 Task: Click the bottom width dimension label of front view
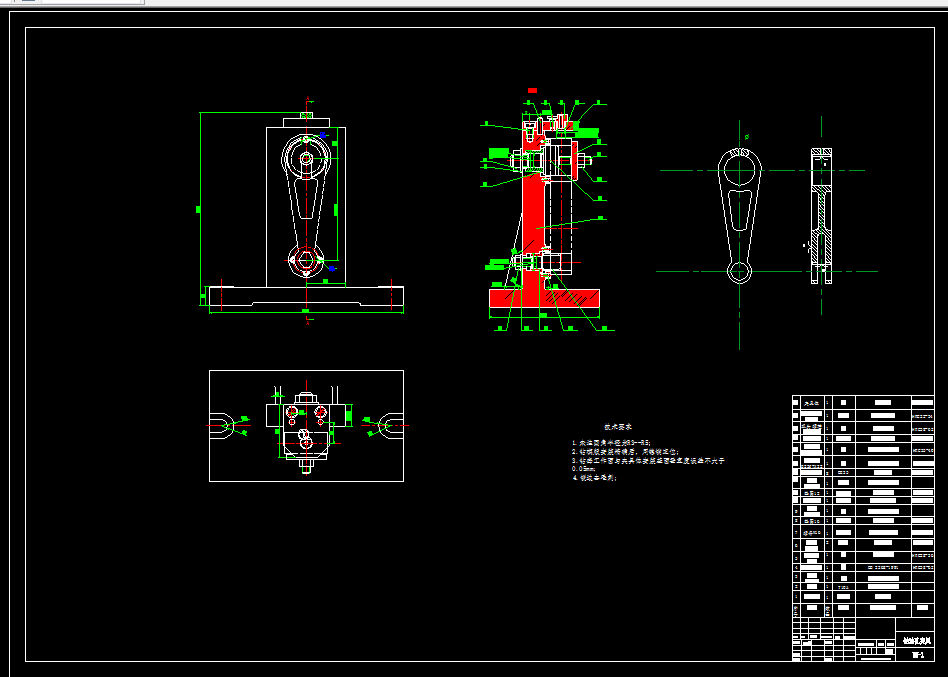click(306, 311)
